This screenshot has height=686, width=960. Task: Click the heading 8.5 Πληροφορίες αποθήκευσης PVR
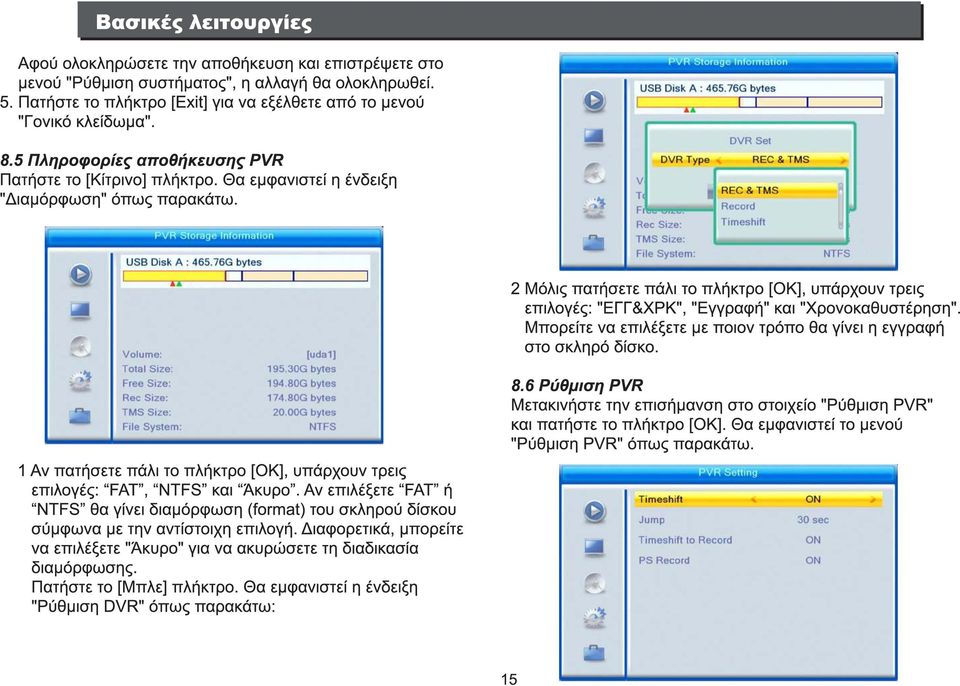(141, 160)
